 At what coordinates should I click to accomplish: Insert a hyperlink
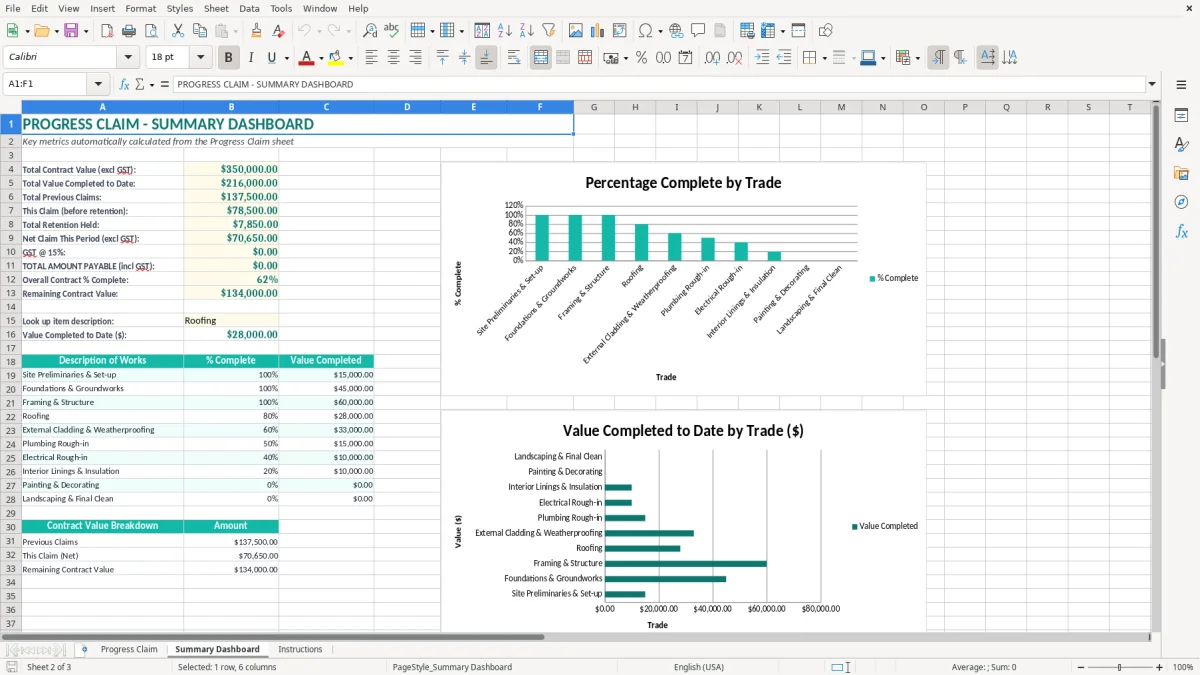click(x=676, y=31)
